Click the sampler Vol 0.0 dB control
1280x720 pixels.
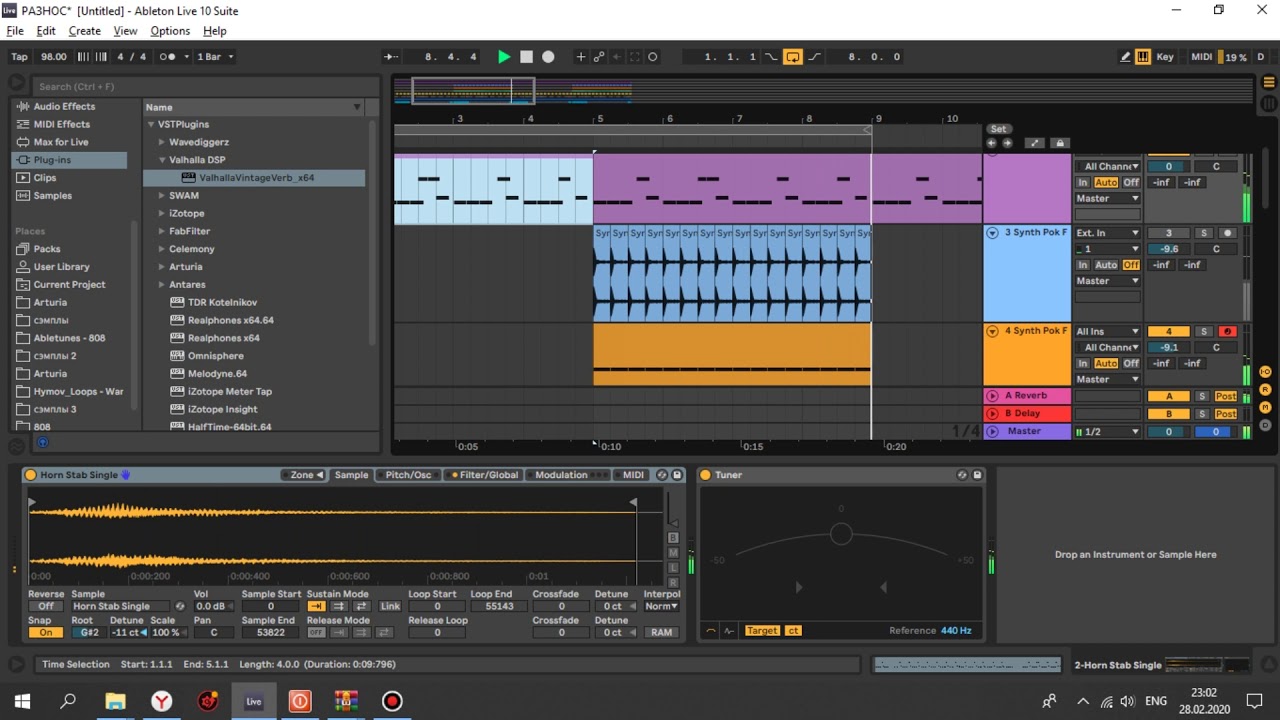pyautogui.click(x=210, y=606)
